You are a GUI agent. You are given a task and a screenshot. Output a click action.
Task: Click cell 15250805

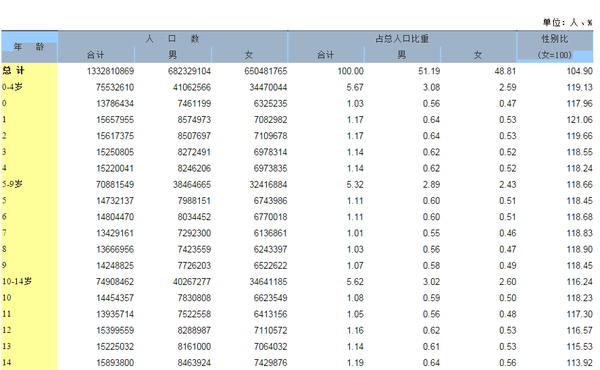[115, 152]
